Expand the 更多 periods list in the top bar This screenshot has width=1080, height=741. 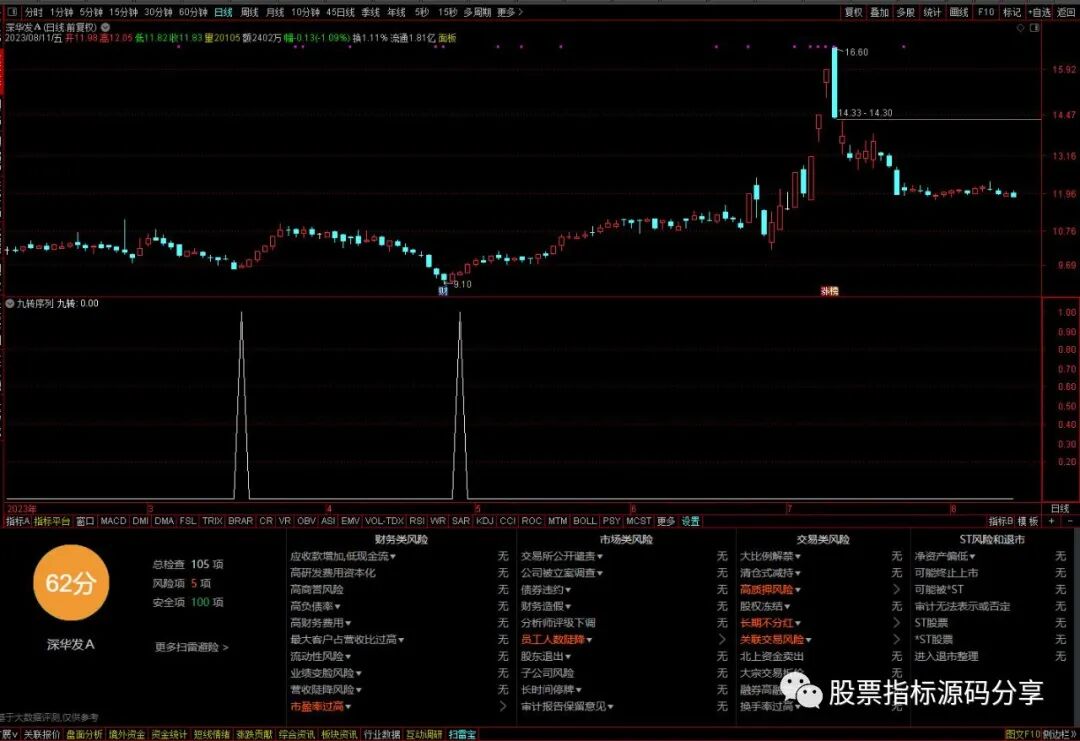pos(510,12)
